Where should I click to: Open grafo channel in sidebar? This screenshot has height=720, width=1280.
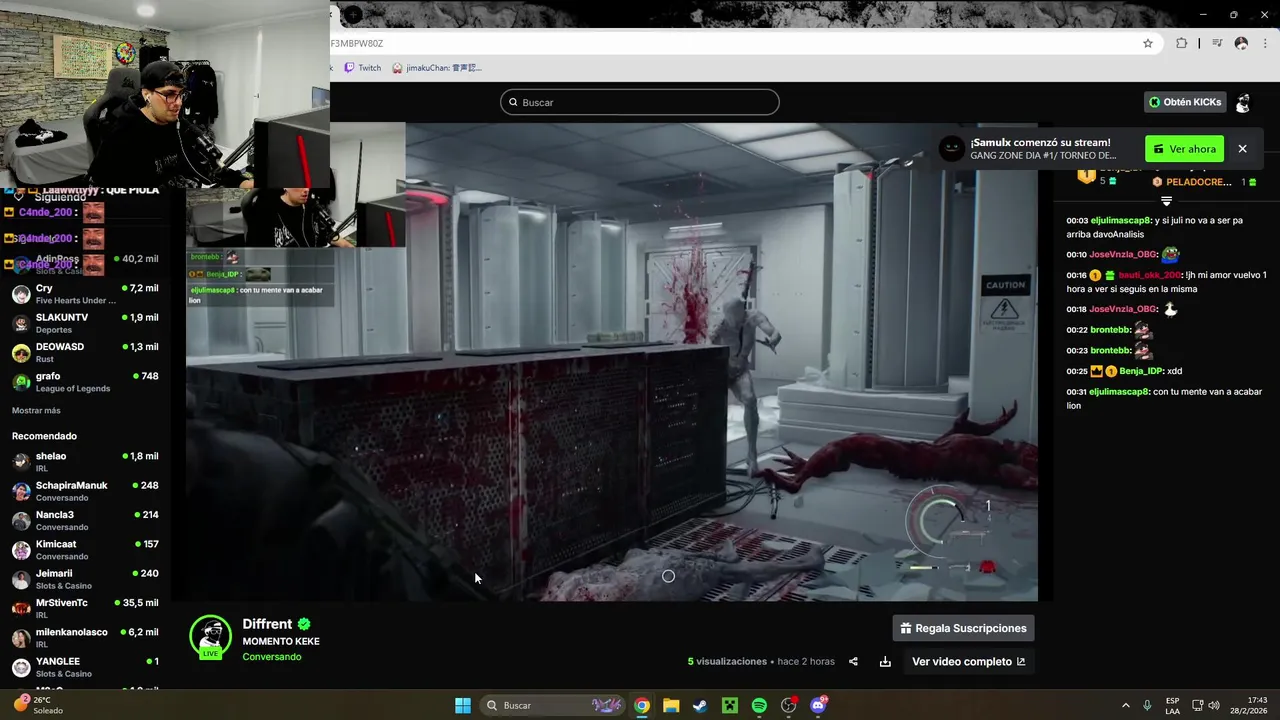click(85, 382)
